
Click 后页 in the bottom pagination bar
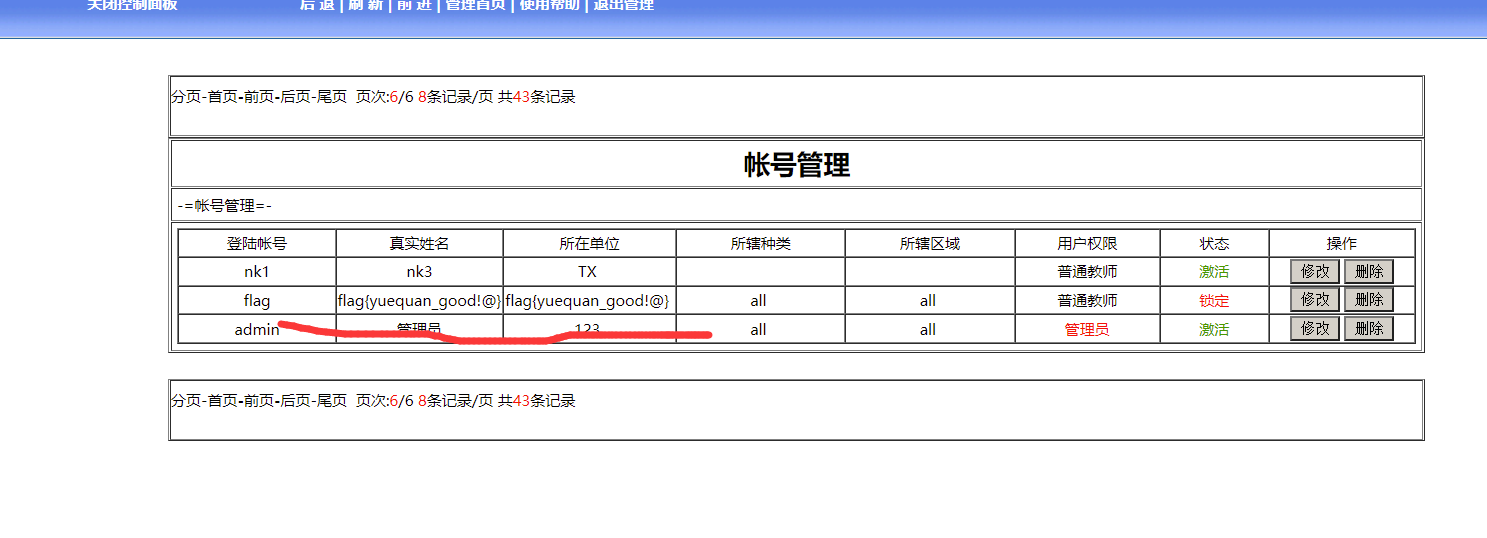295,401
